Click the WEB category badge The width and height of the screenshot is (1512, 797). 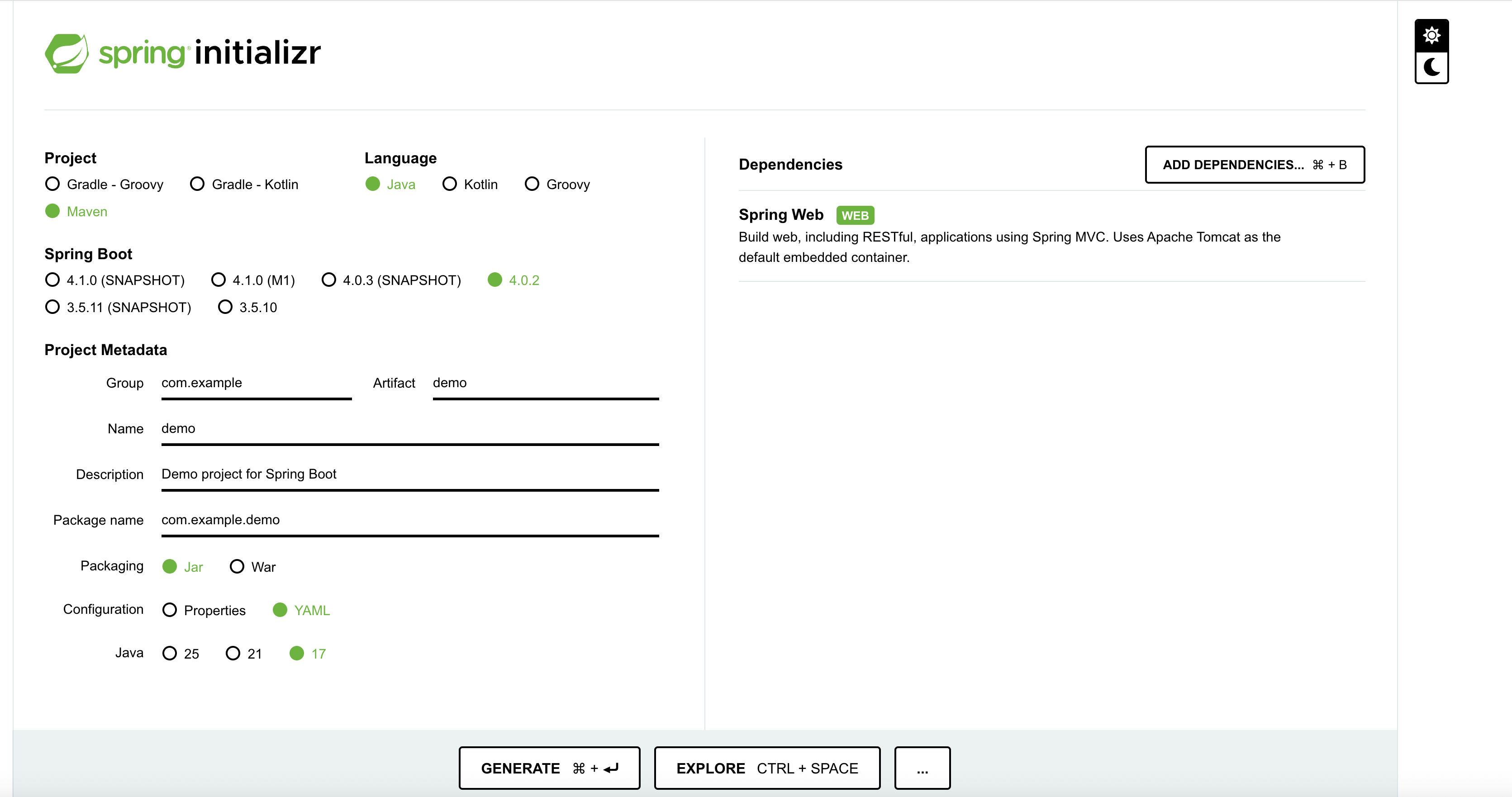(855, 215)
